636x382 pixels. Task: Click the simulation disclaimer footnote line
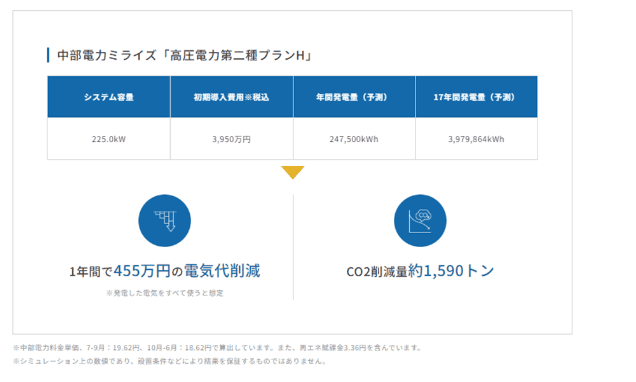tap(170, 361)
